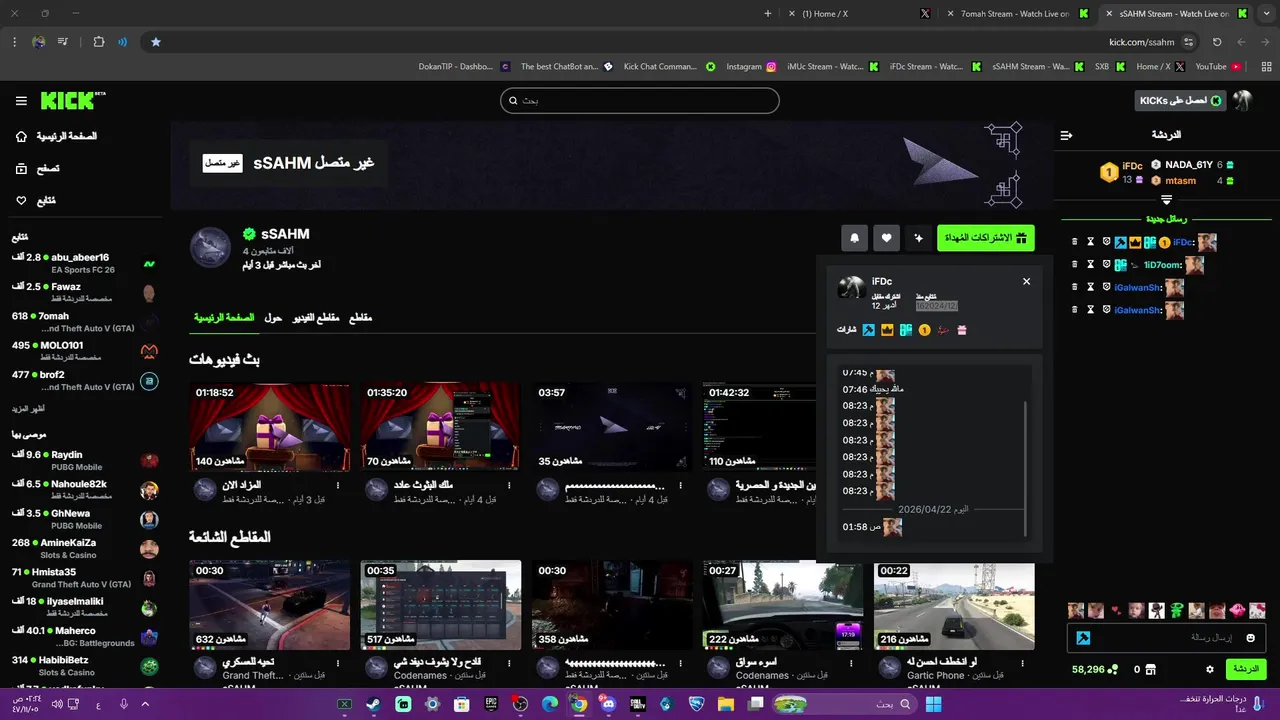Click the crown badge in iFDc card
1280x720 pixels.
(x=887, y=330)
